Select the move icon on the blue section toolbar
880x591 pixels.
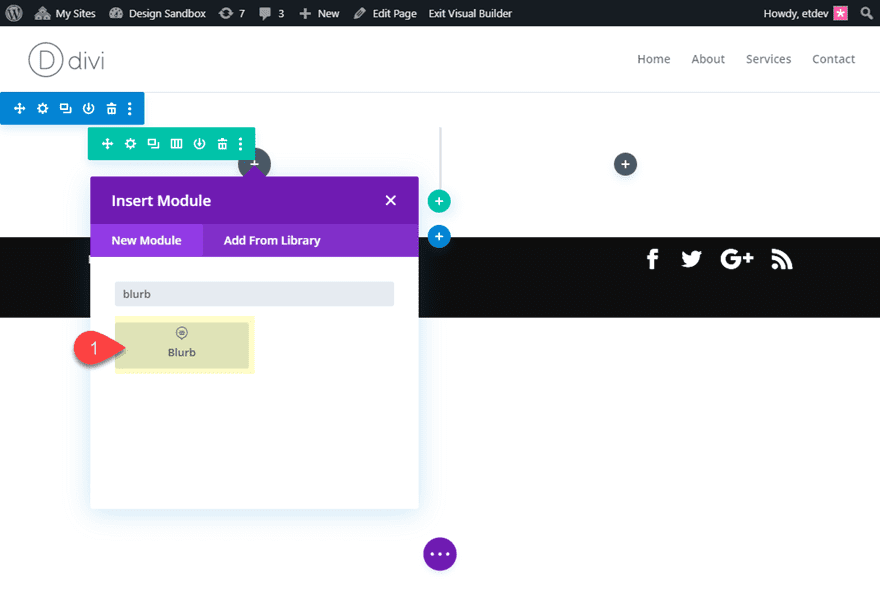(19, 108)
